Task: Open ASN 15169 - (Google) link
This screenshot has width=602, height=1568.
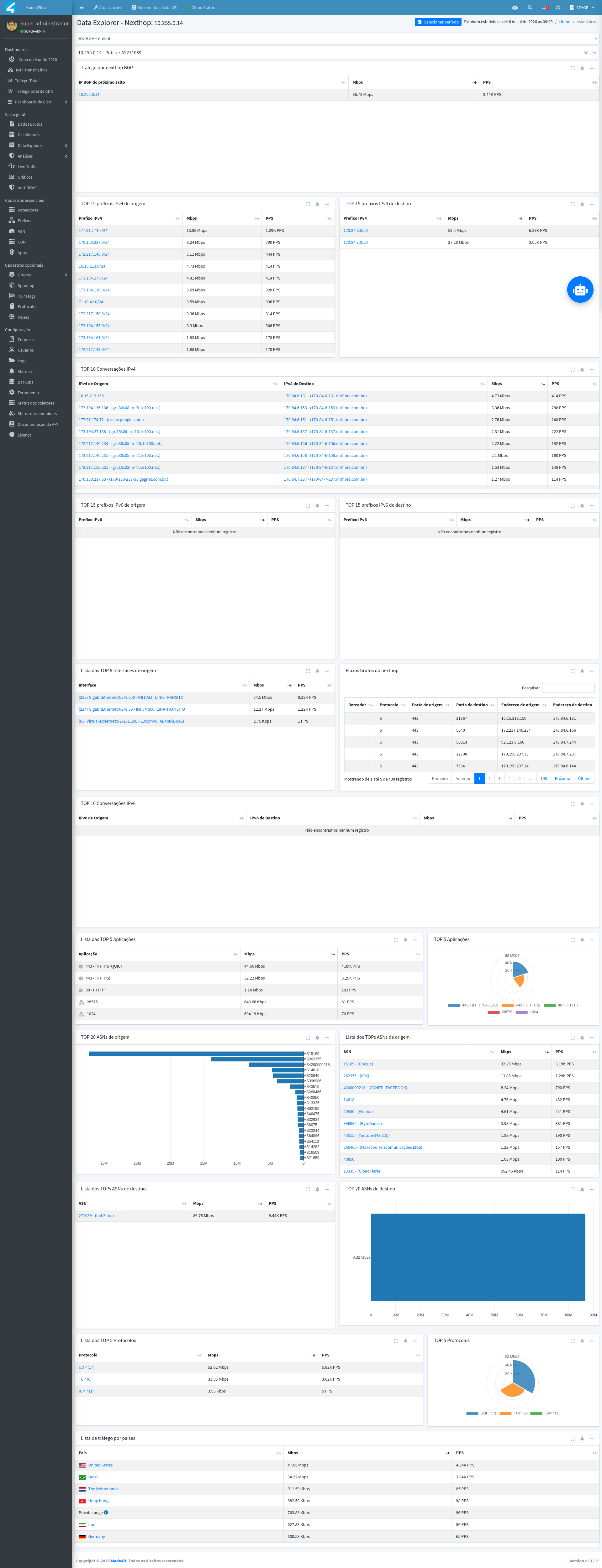Action: click(358, 1064)
